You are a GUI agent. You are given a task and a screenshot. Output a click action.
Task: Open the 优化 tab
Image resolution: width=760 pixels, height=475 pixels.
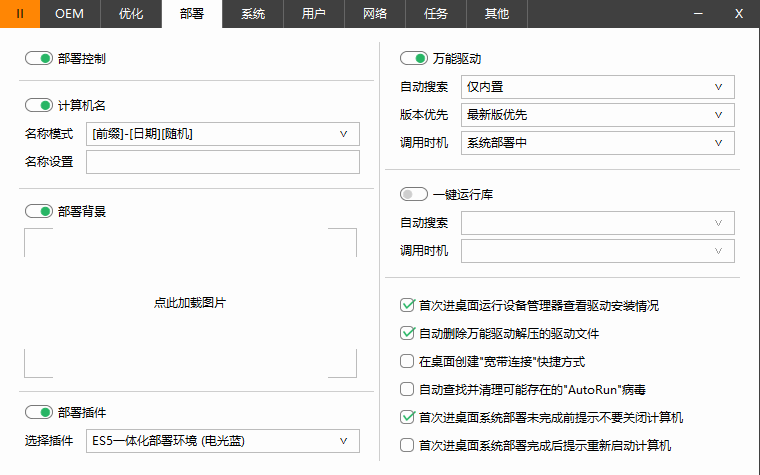131,14
